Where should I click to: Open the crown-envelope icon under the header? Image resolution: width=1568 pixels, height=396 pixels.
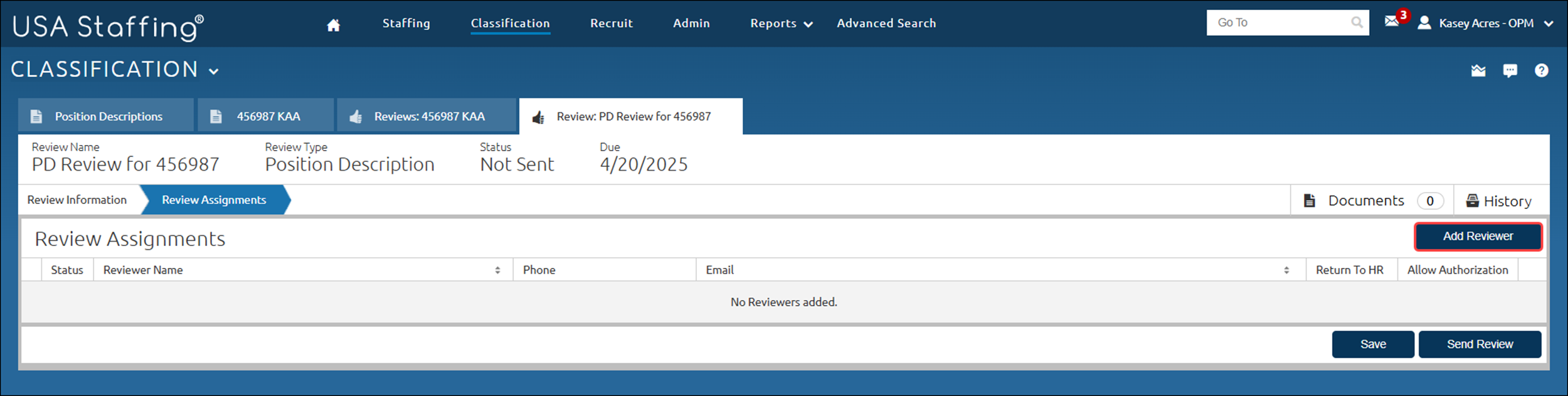(x=1478, y=70)
